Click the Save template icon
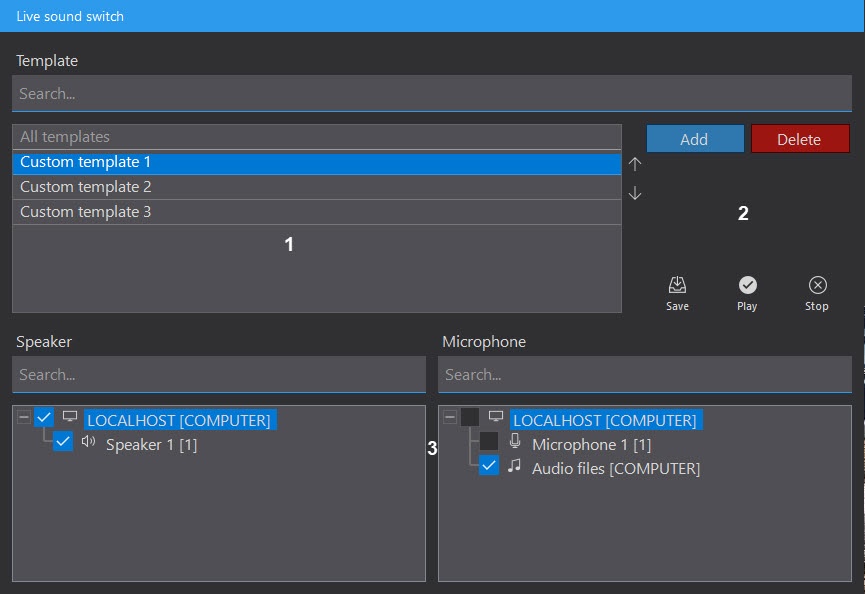The width and height of the screenshot is (865, 594). (677, 285)
